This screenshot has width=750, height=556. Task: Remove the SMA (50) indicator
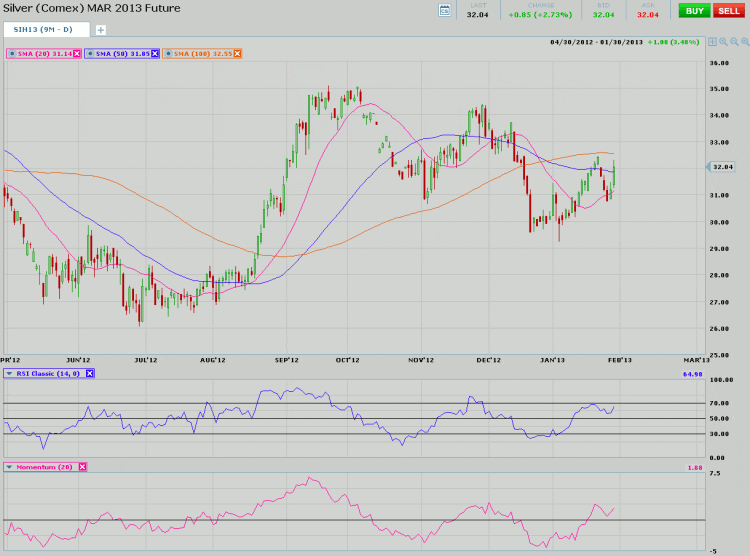tap(155, 53)
